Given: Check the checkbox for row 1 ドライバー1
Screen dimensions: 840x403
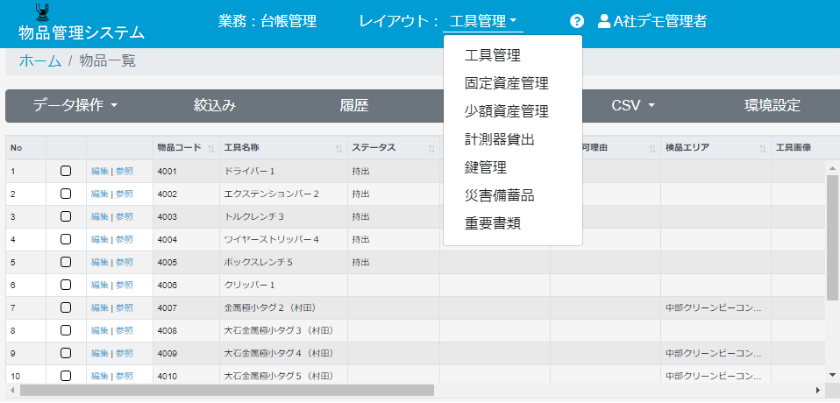Looking at the screenshot, I should pos(66,171).
